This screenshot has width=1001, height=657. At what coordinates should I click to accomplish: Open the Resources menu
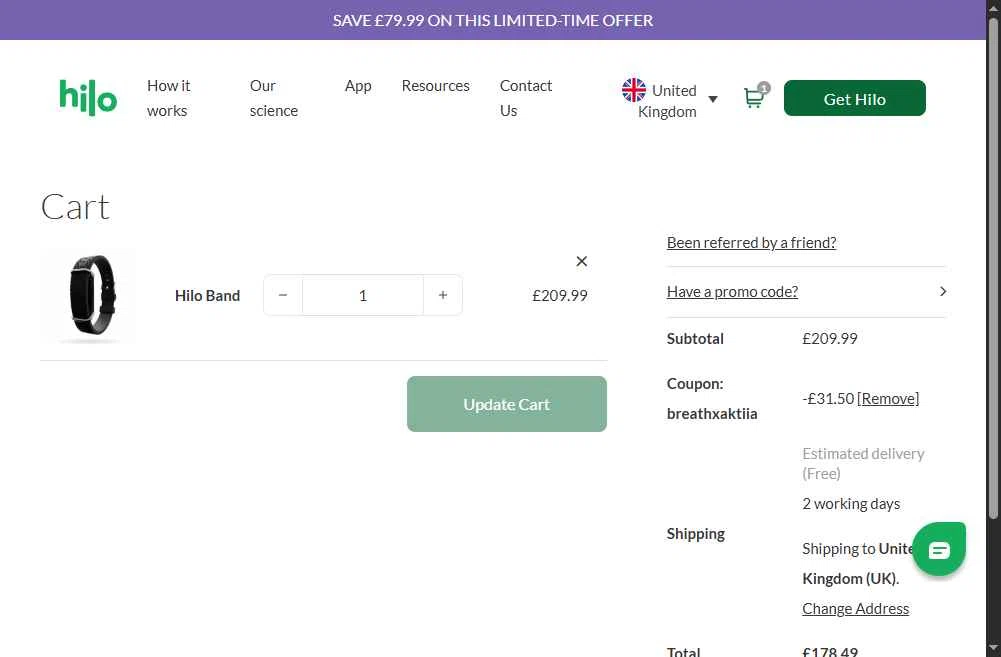[435, 86]
